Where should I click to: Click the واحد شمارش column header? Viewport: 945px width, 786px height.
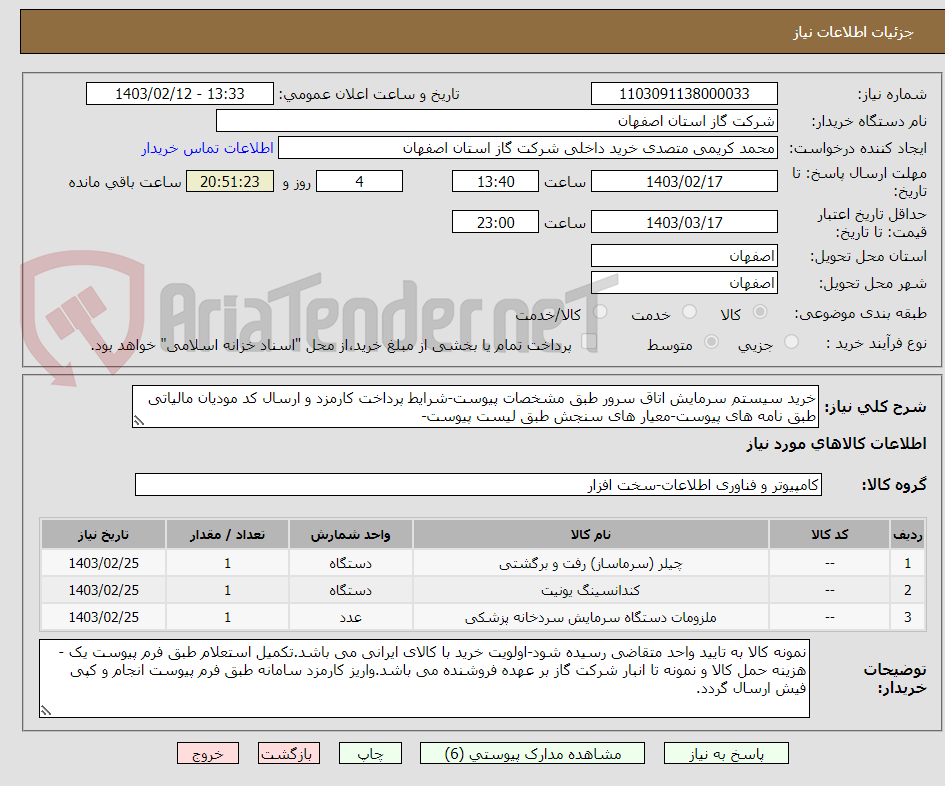pos(351,534)
